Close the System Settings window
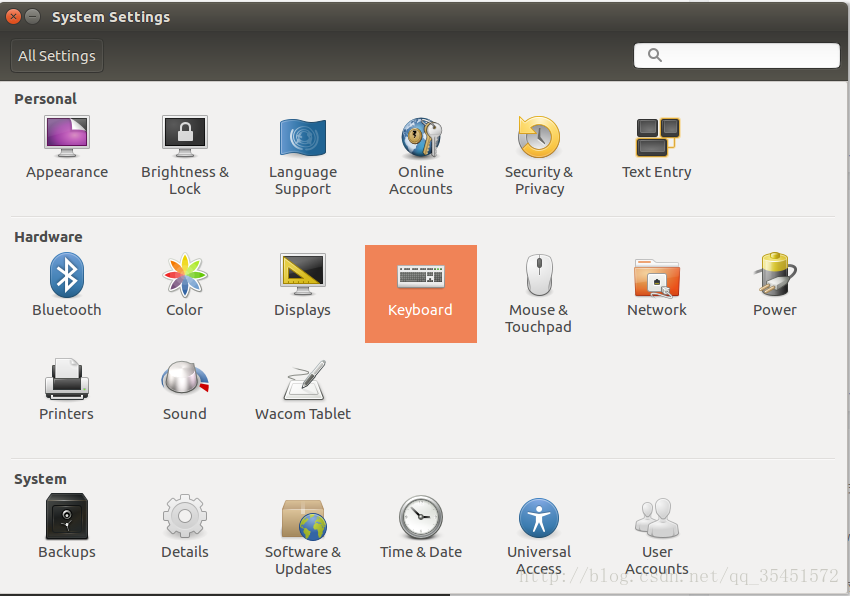850x596 pixels. (14, 17)
